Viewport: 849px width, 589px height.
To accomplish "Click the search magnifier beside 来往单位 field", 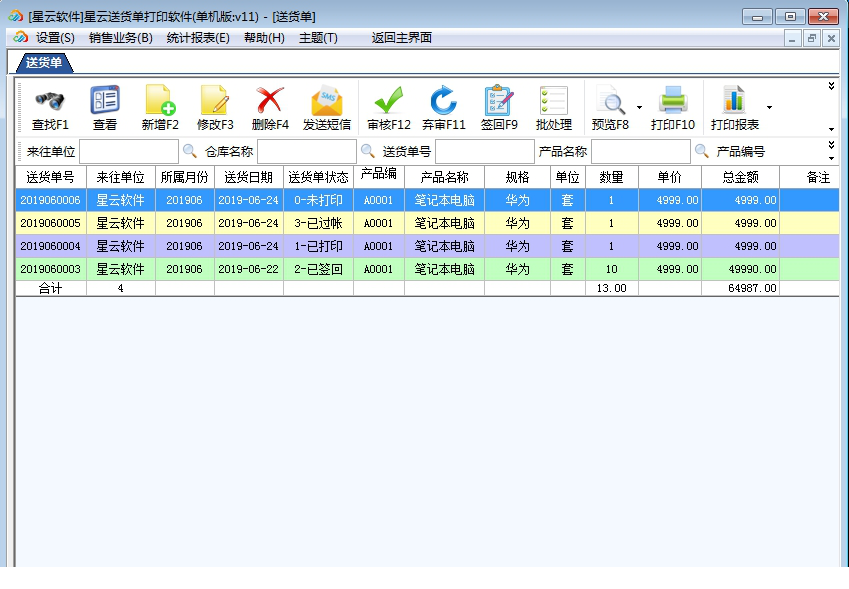I will click(189, 152).
